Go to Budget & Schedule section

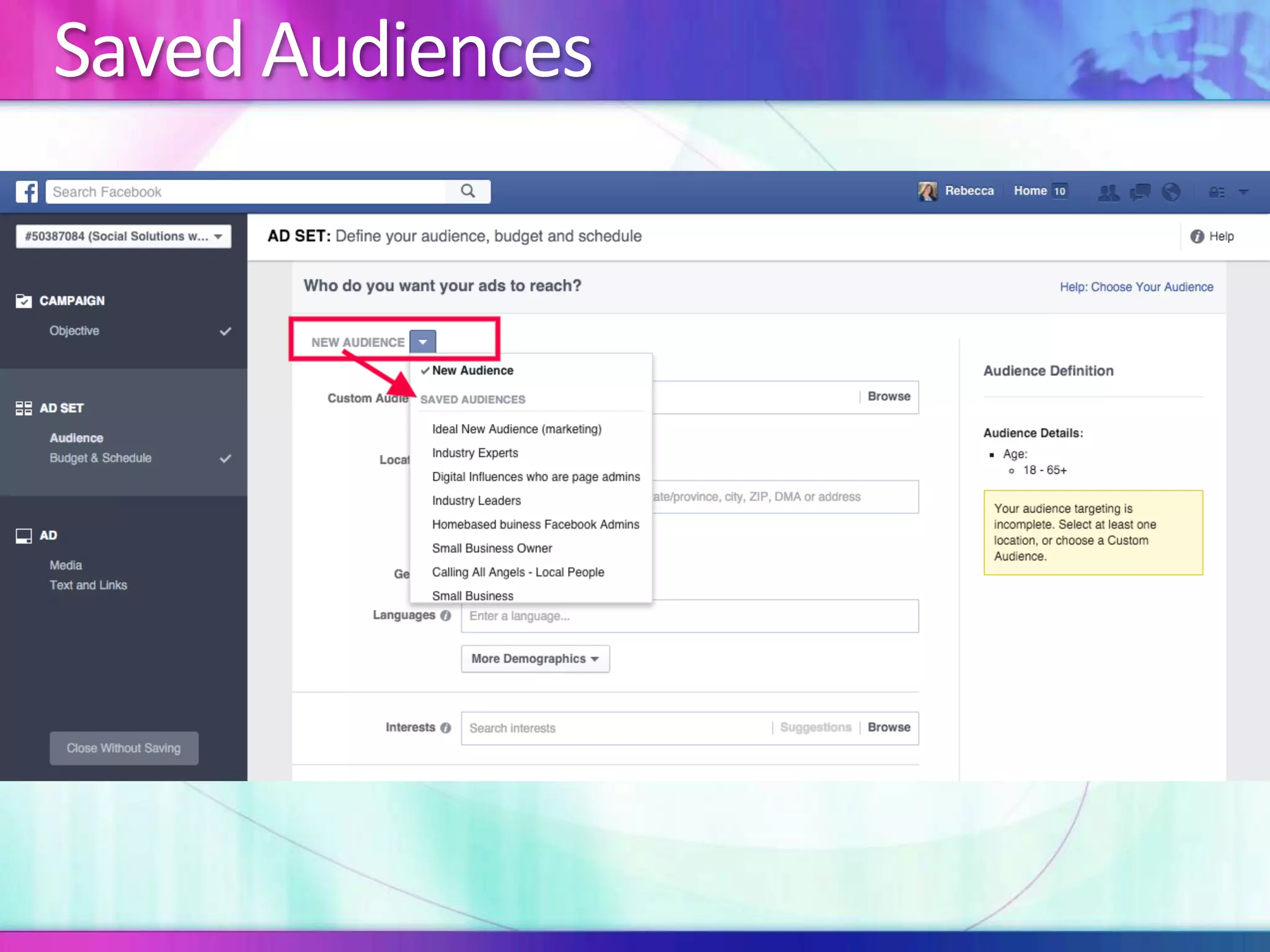(x=100, y=458)
